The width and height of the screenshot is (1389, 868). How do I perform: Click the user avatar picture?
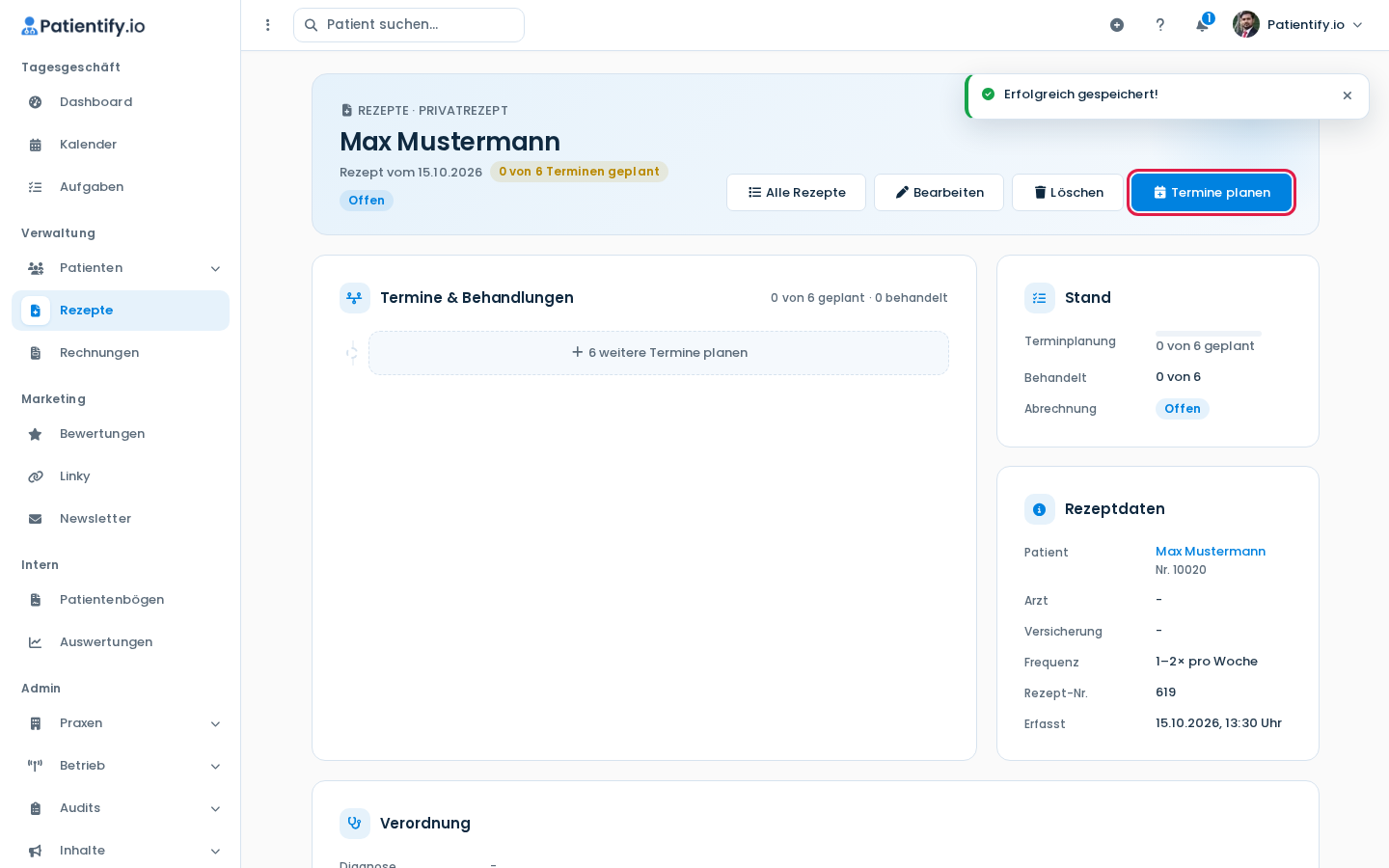pyautogui.click(x=1246, y=24)
